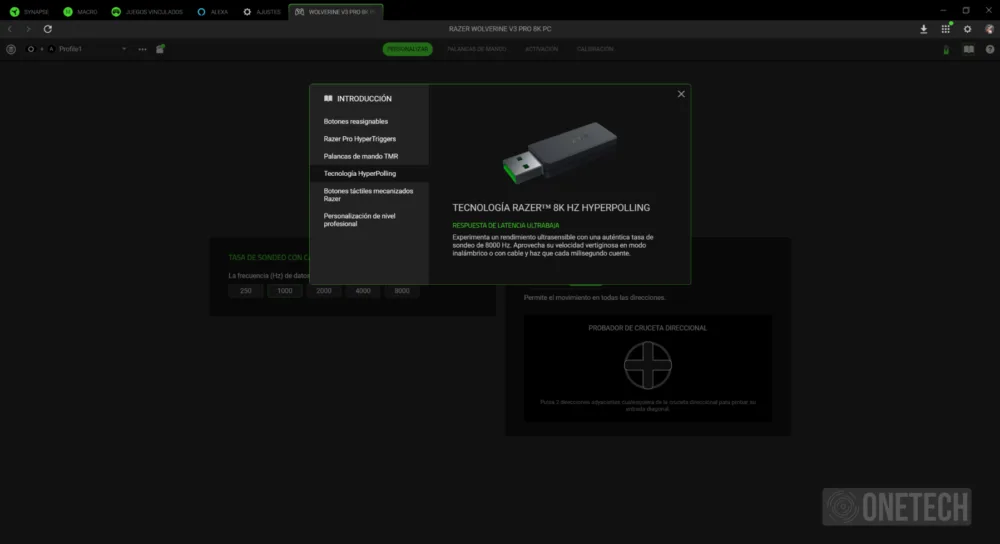
Task: Click the Alexa ring icon
Action: [202, 11]
